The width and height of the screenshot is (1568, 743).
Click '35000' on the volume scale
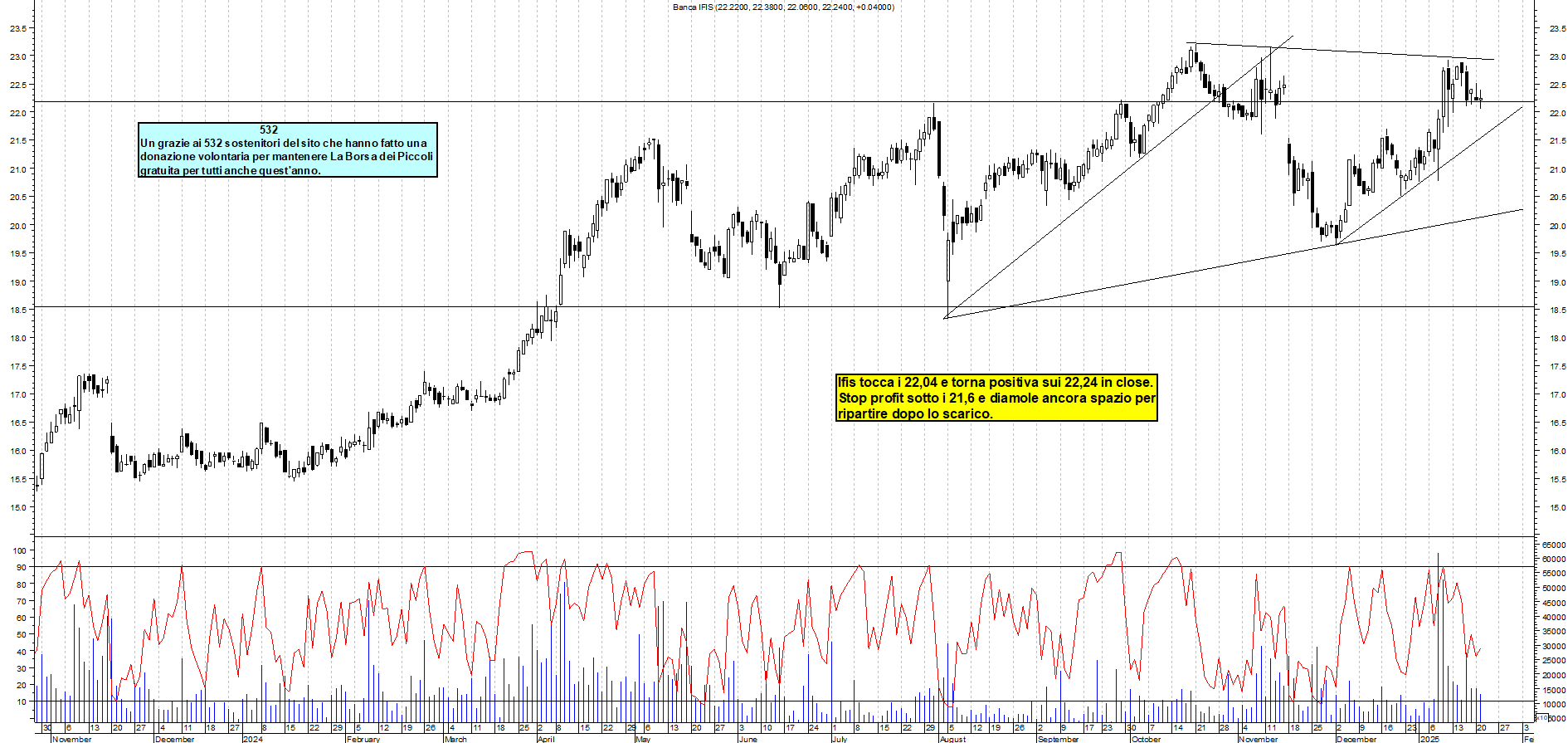(x=1554, y=632)
